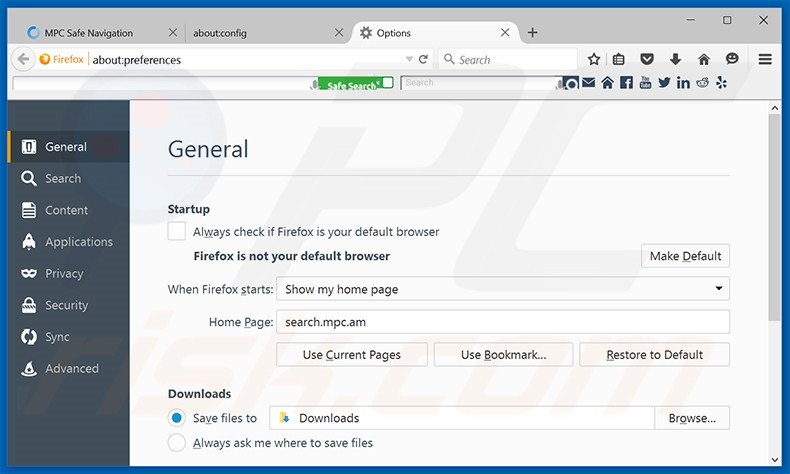Check 'Always check if Firefox is your default browser'
Screen dimensions: 790x474
pos(176,232)
